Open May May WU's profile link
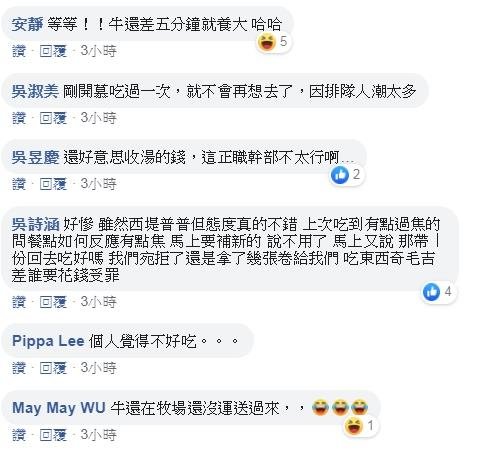 click(59, 408)
